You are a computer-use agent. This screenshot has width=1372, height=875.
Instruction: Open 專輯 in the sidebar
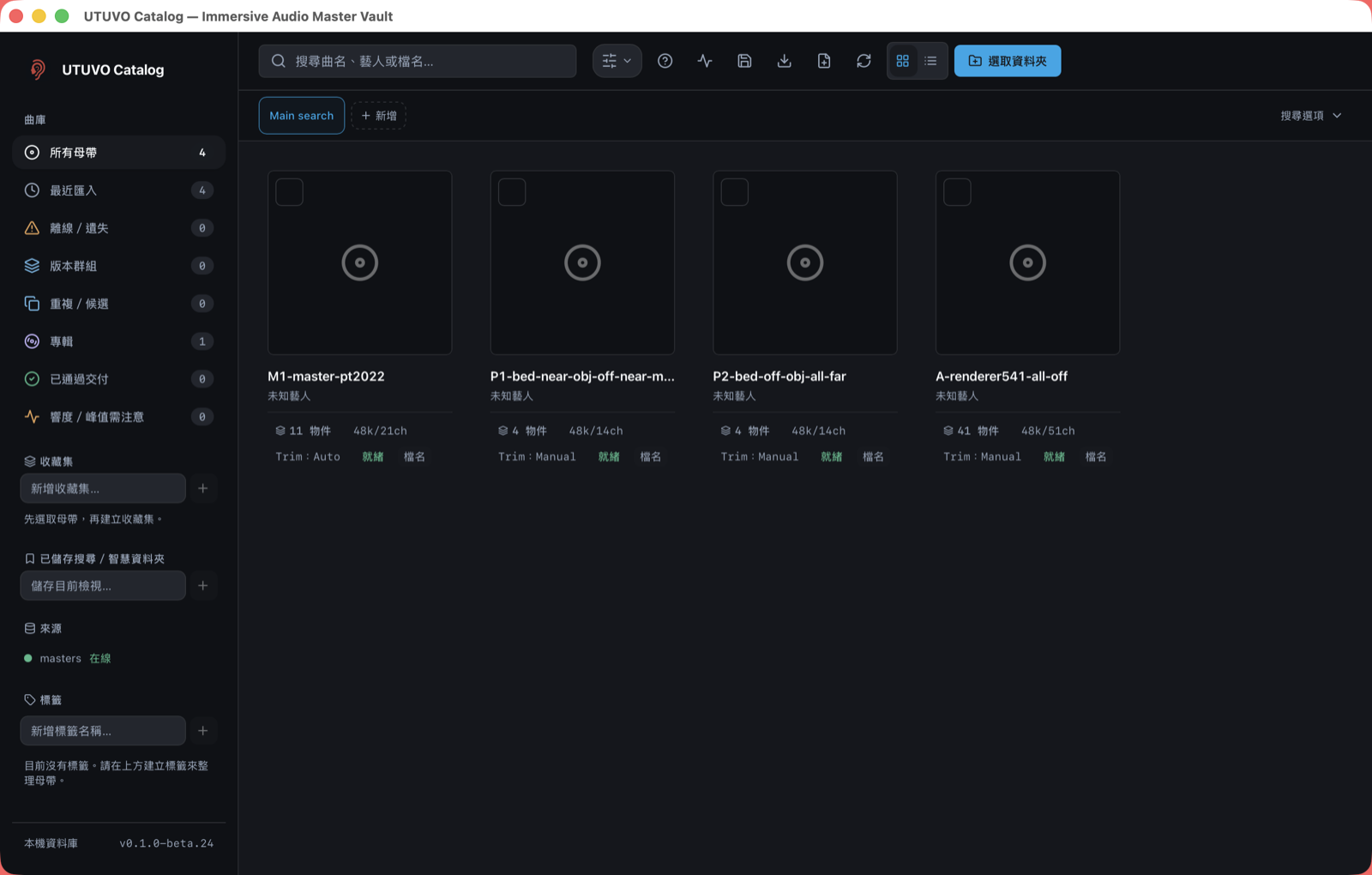pyautogui.click(x=118, y=341)
